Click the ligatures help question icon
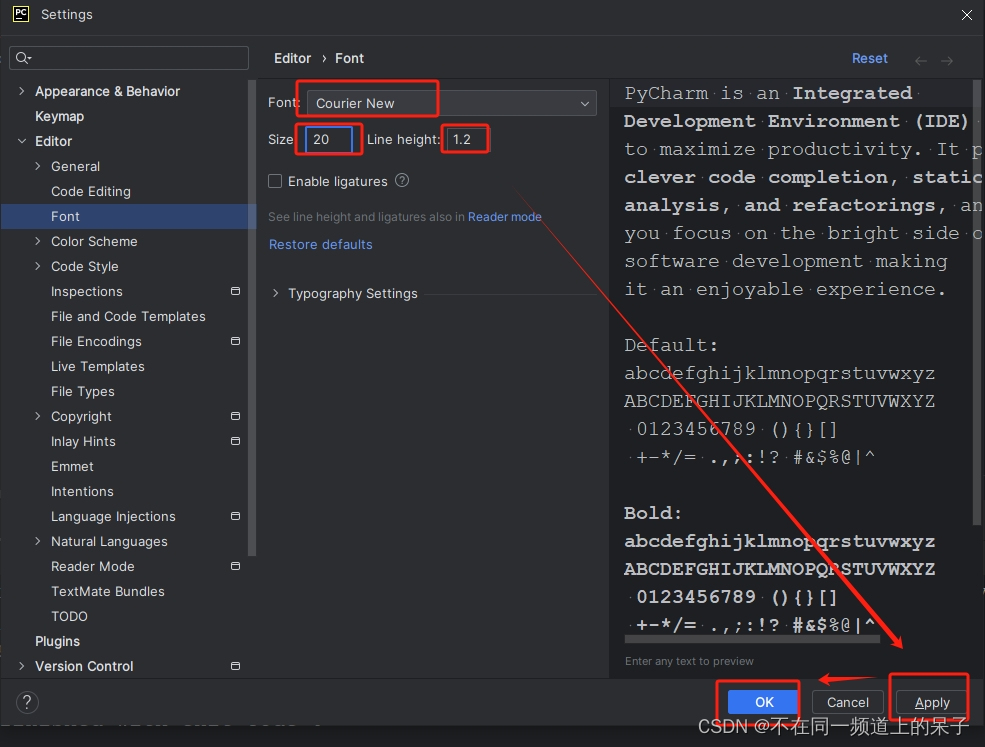 coord(402,181)
